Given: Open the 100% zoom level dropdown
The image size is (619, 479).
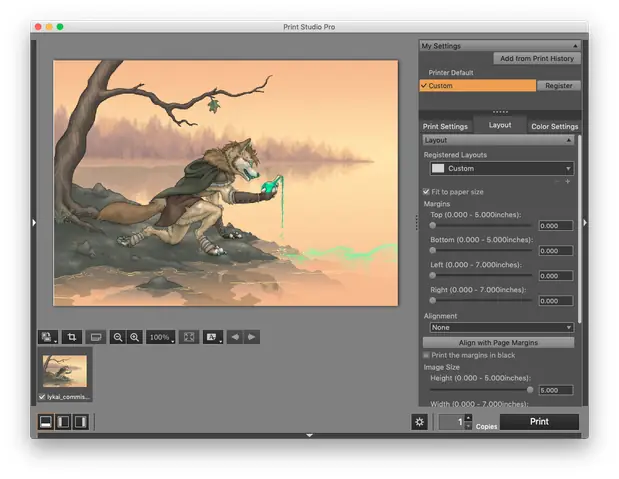Looking at the screenshot, I should pos(160,337).
